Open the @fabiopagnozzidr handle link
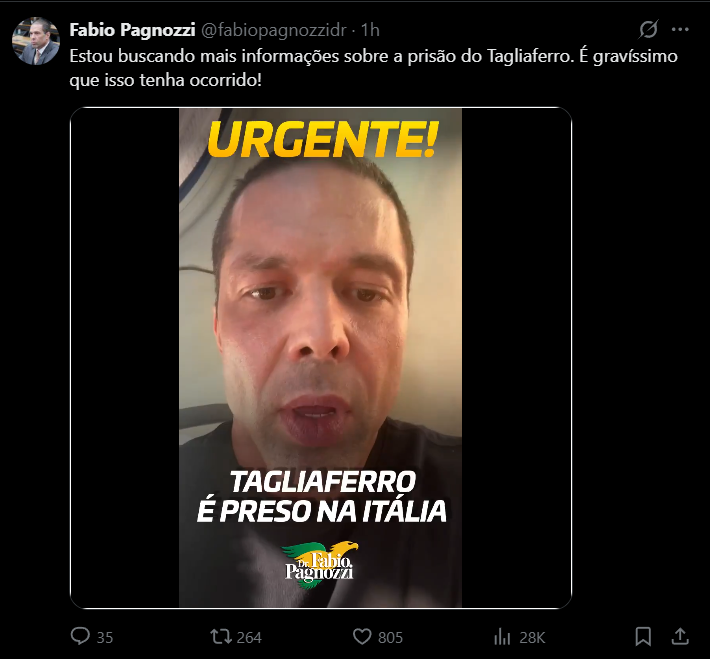Viewport: 710px width, 659px height. [x=273, y=30]
